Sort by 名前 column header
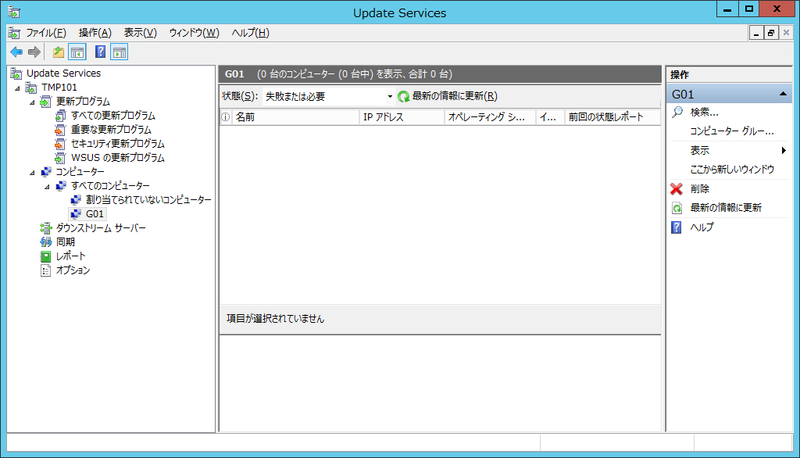Viewport: 800px width, 458px height. (x=296, y=117)
